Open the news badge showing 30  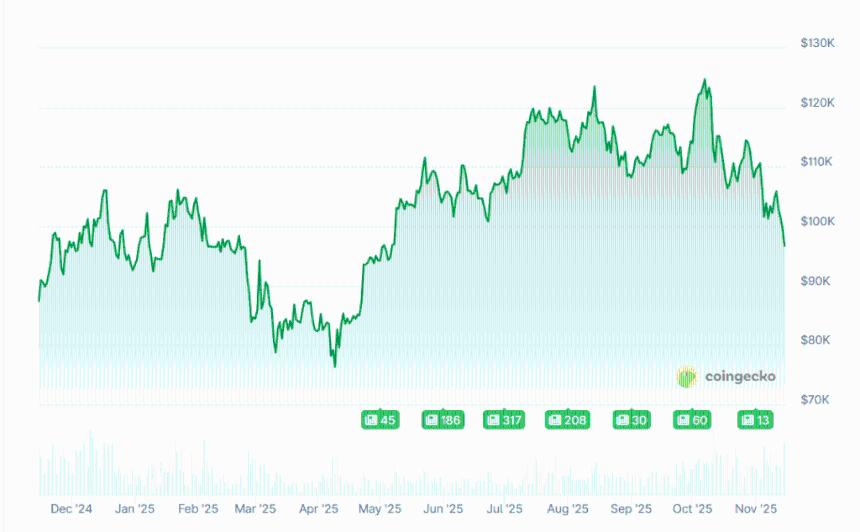click(x=631, y=420)
